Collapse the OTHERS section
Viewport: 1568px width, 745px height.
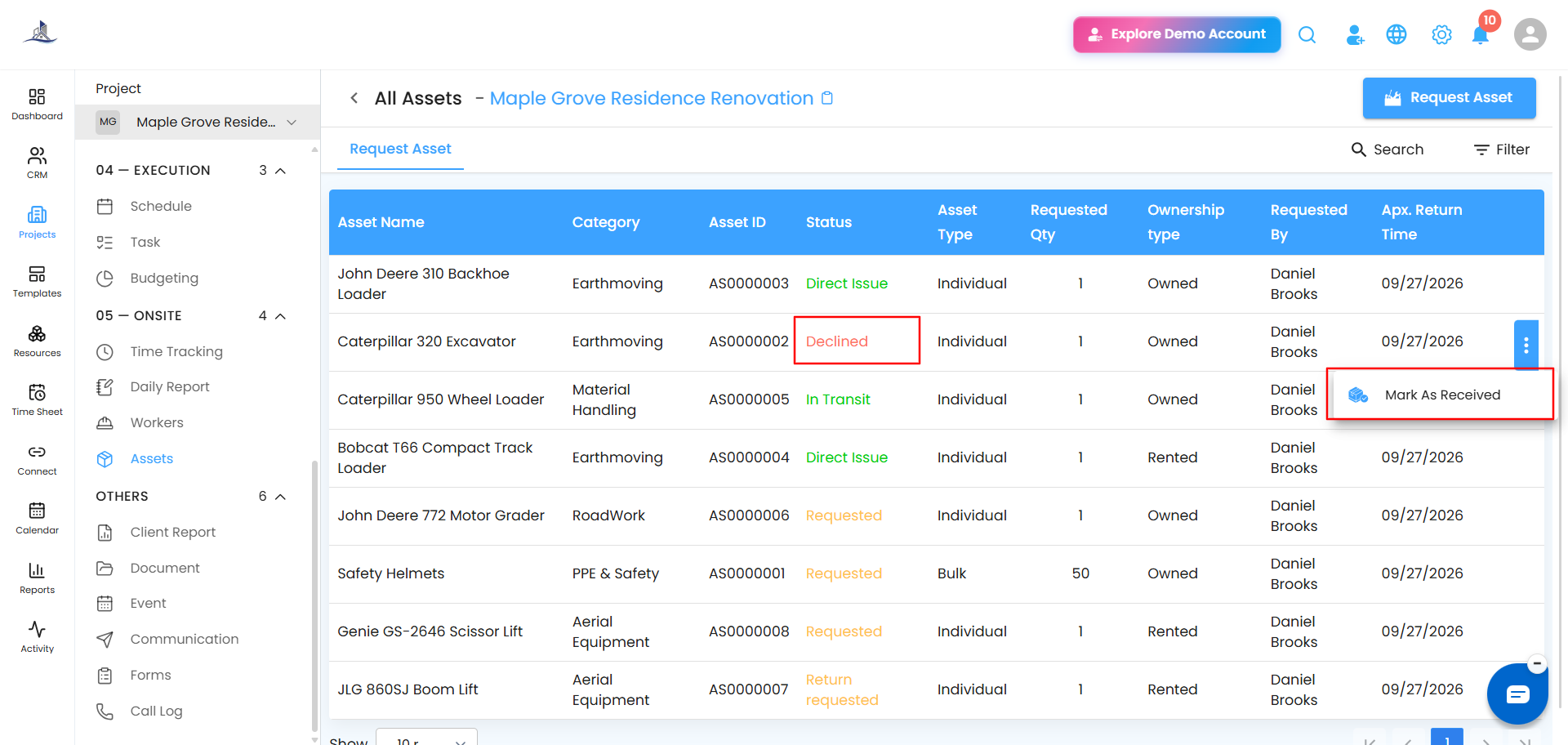pos(280,497)
